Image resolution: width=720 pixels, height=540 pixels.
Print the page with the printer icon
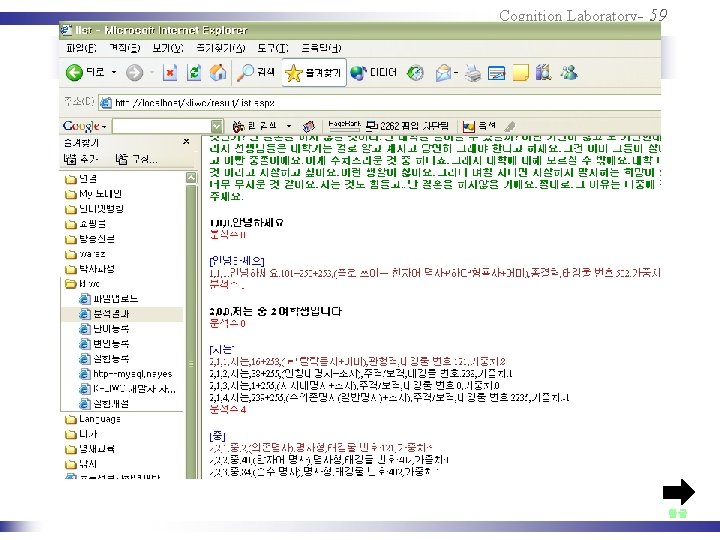click(472, 73)
